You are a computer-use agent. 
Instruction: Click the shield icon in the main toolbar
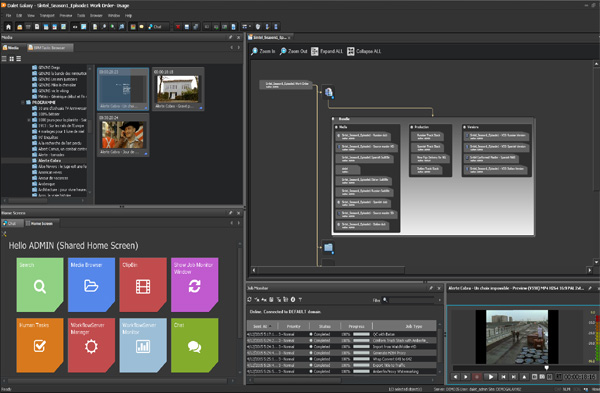pos(258,27)
